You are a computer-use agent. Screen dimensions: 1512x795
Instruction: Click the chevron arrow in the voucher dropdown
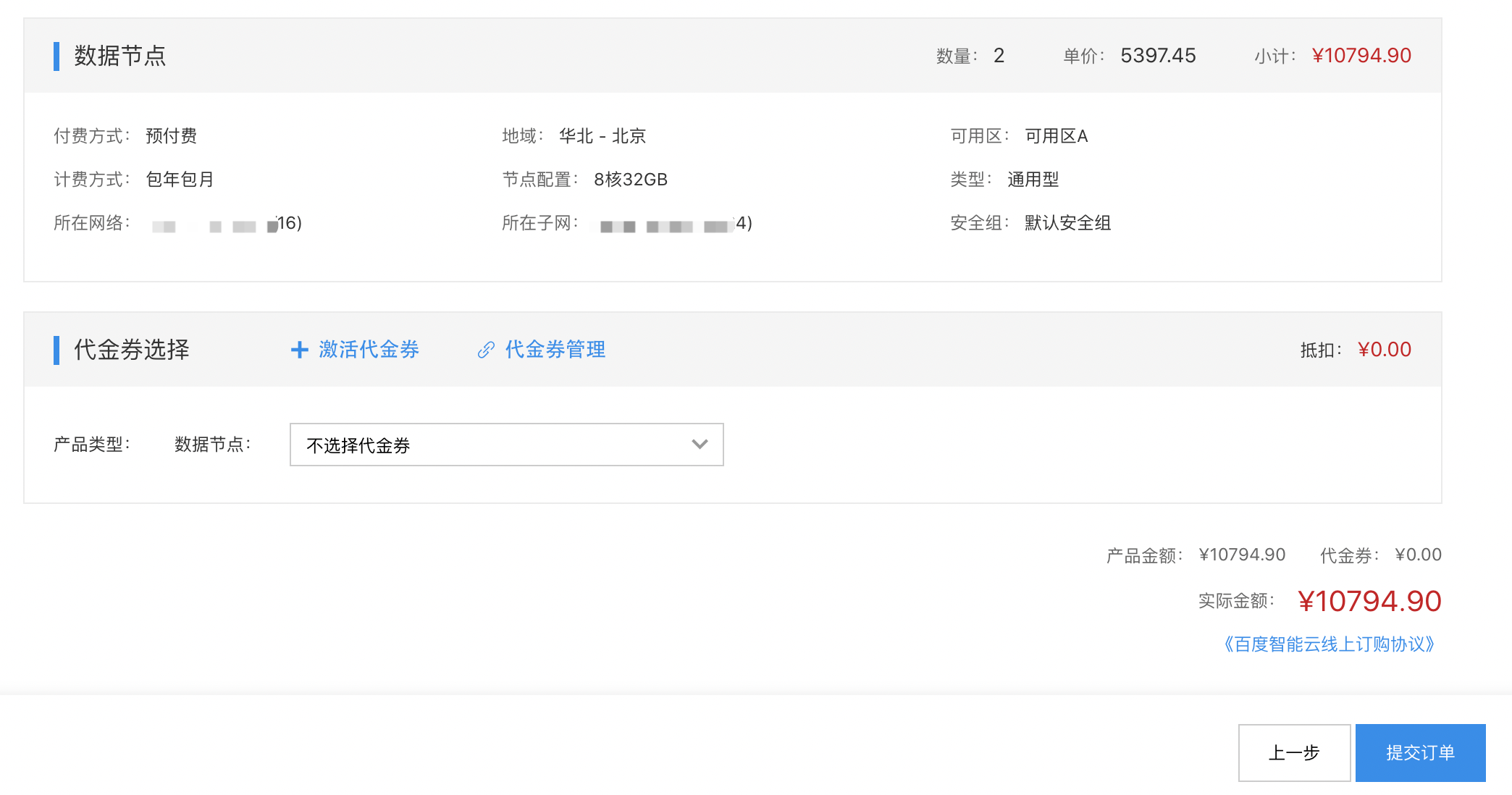point(700,445)
